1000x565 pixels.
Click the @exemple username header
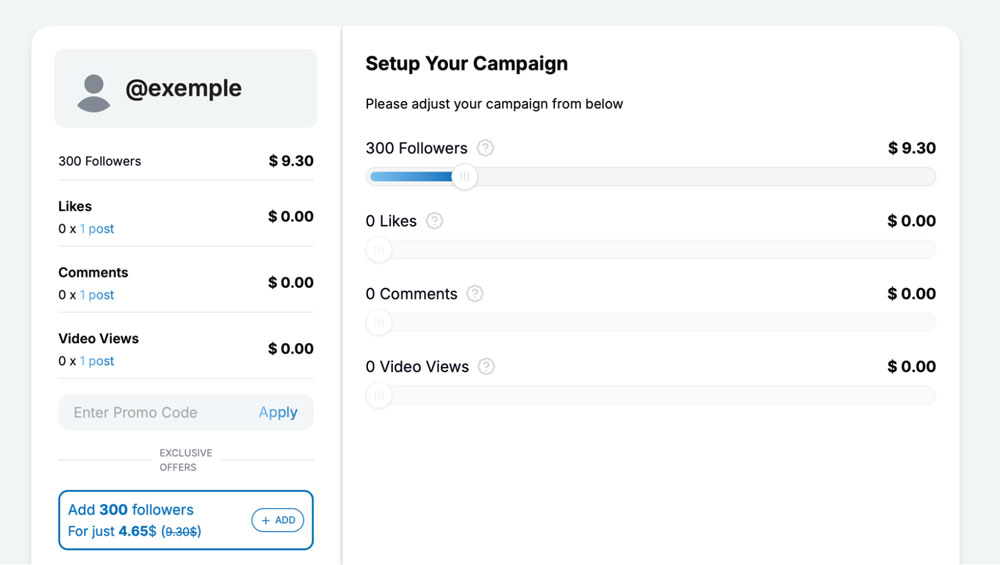click(x=183, y=88)
